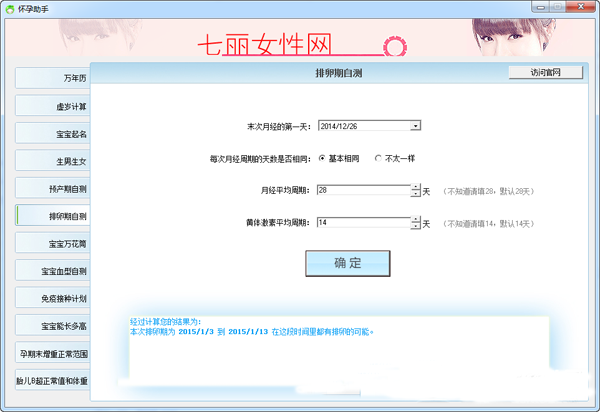Go to 免疫接种计划 tab

coord(53,298)
